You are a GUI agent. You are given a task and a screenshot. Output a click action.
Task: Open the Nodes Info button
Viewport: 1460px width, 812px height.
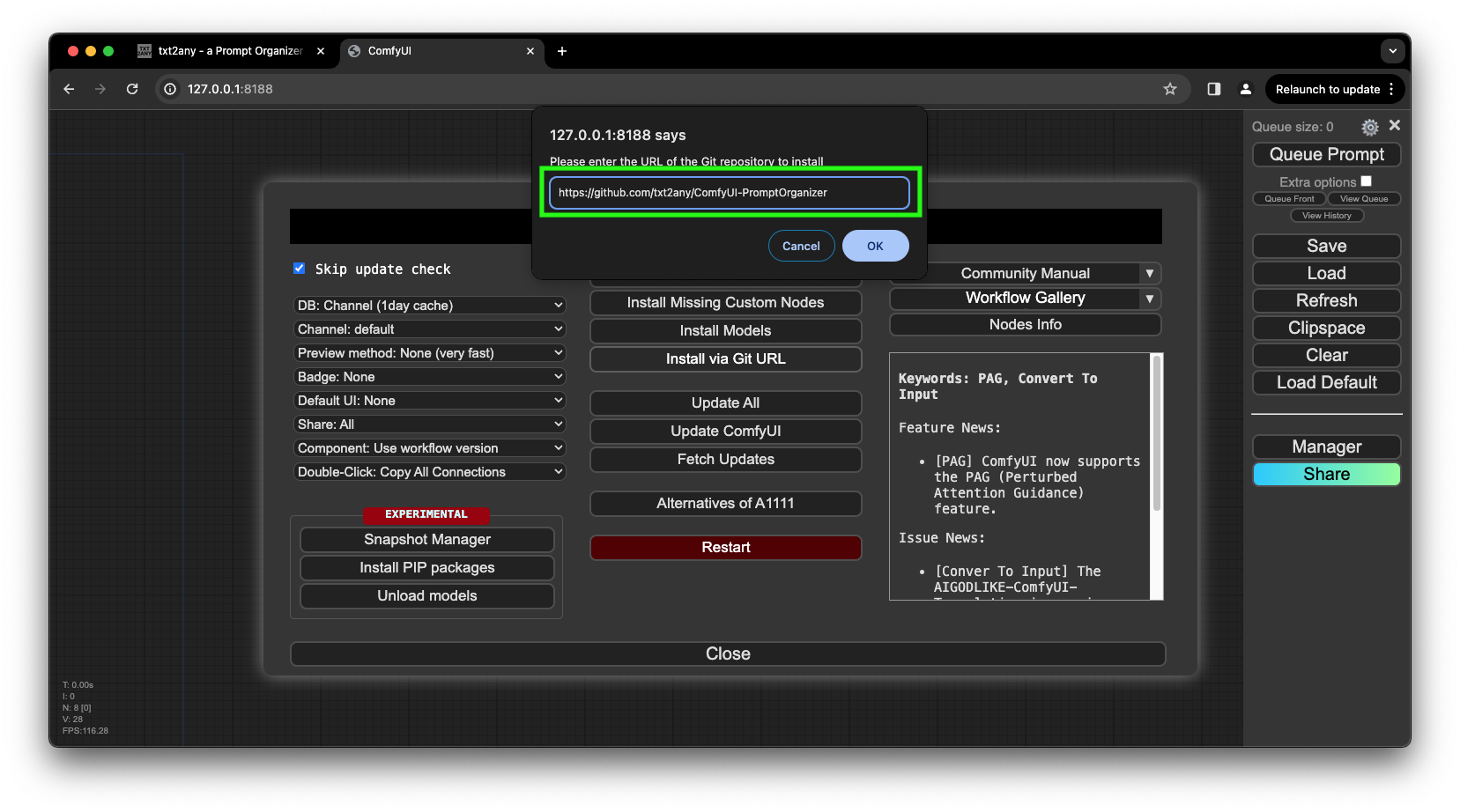tap(1025, 325)
